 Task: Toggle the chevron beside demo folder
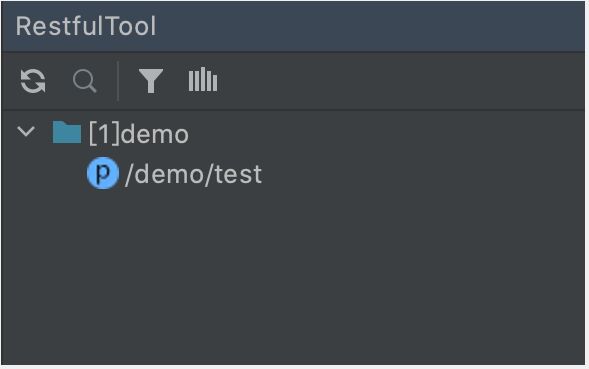pyautogui.click(x=26, y=132)
